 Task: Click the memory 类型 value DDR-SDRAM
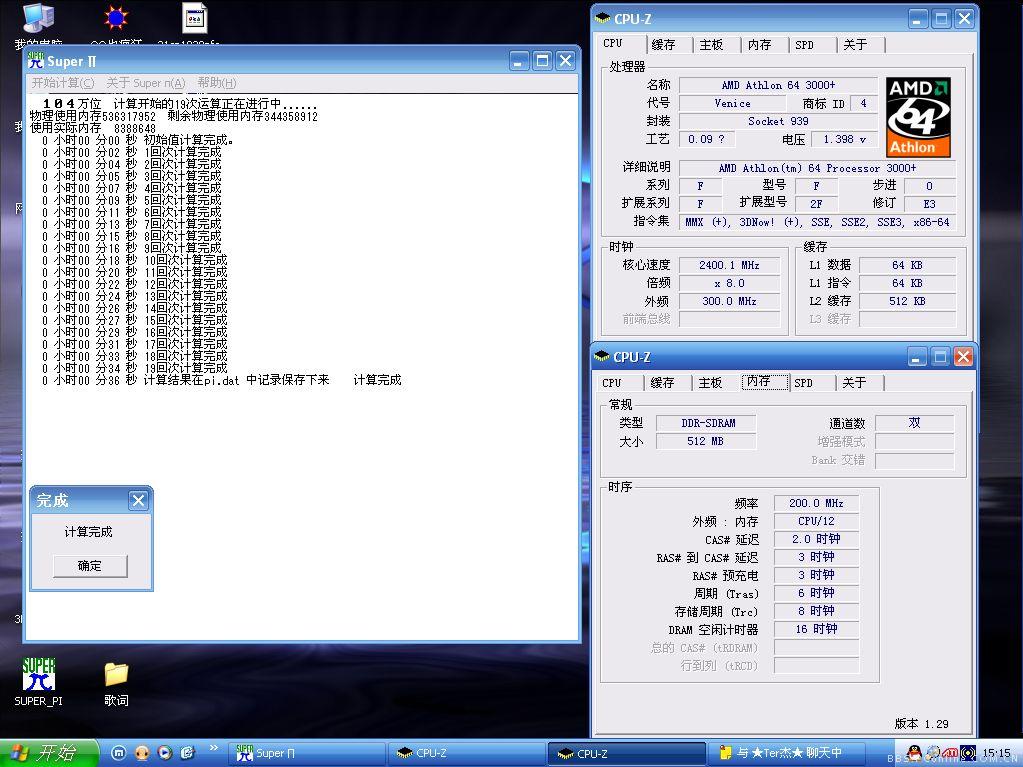pyautogui.click(x=706, y=423)
